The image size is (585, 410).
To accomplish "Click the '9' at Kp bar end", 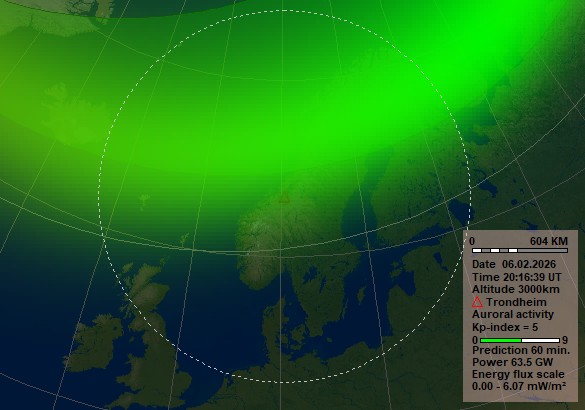I will 564,340.
